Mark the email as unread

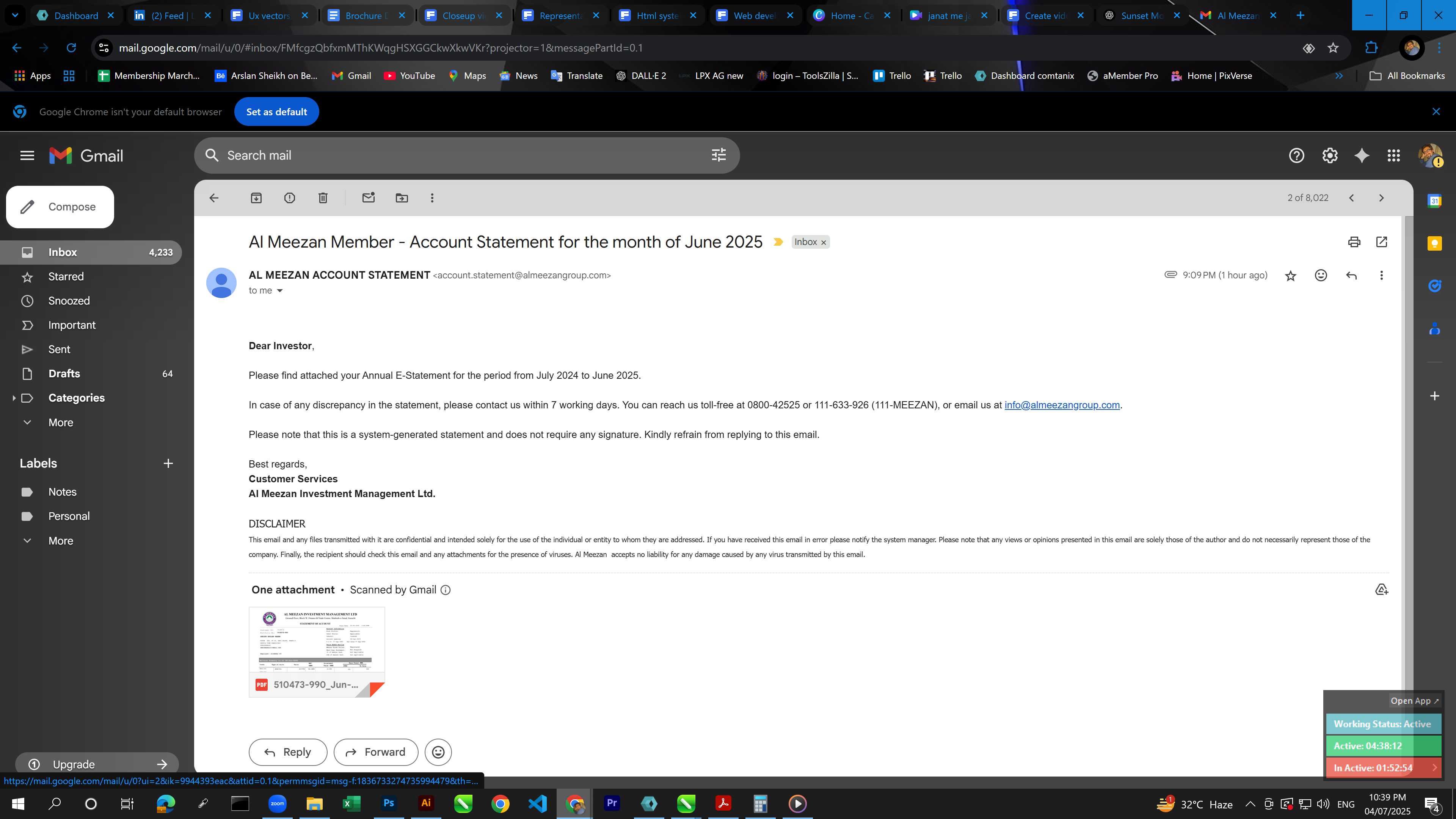(x=369, y=198)
